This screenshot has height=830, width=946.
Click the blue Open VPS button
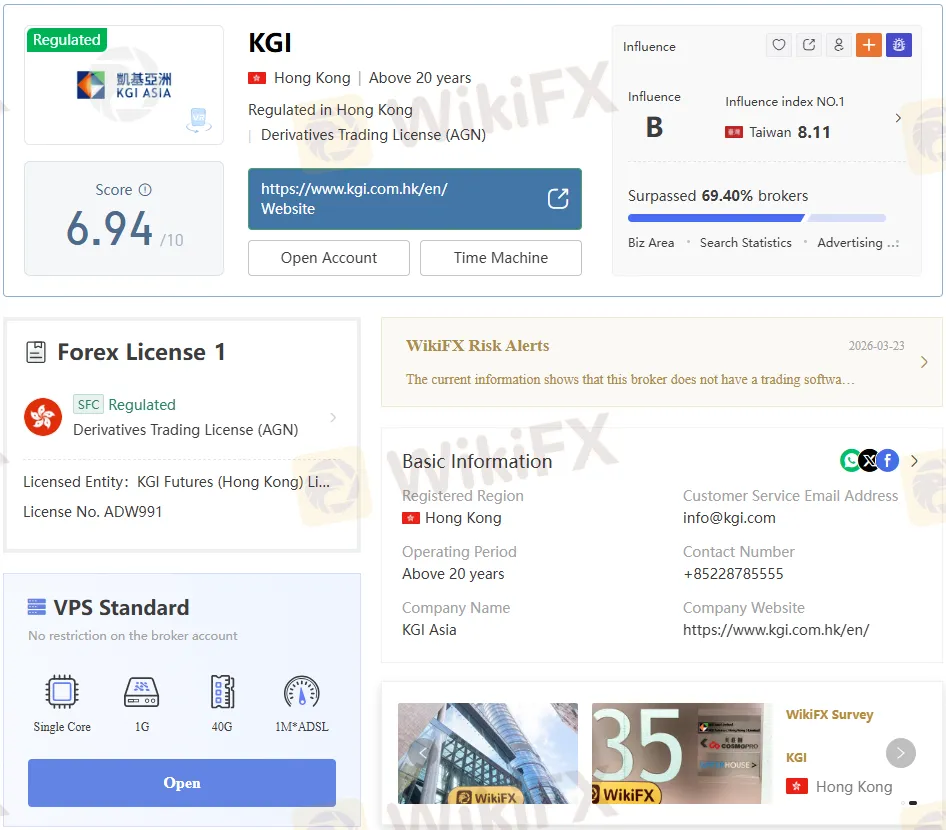coord(182,783)
